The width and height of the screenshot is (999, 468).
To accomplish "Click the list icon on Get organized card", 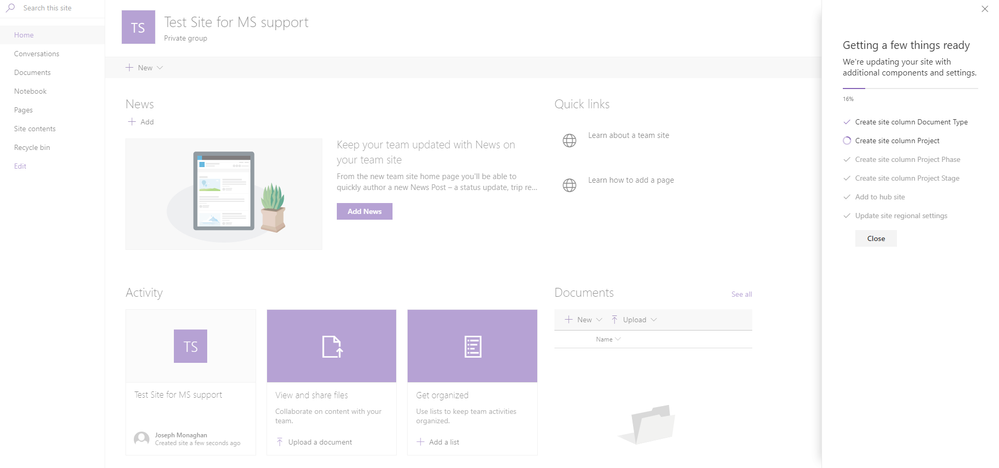I will point(472,346).
